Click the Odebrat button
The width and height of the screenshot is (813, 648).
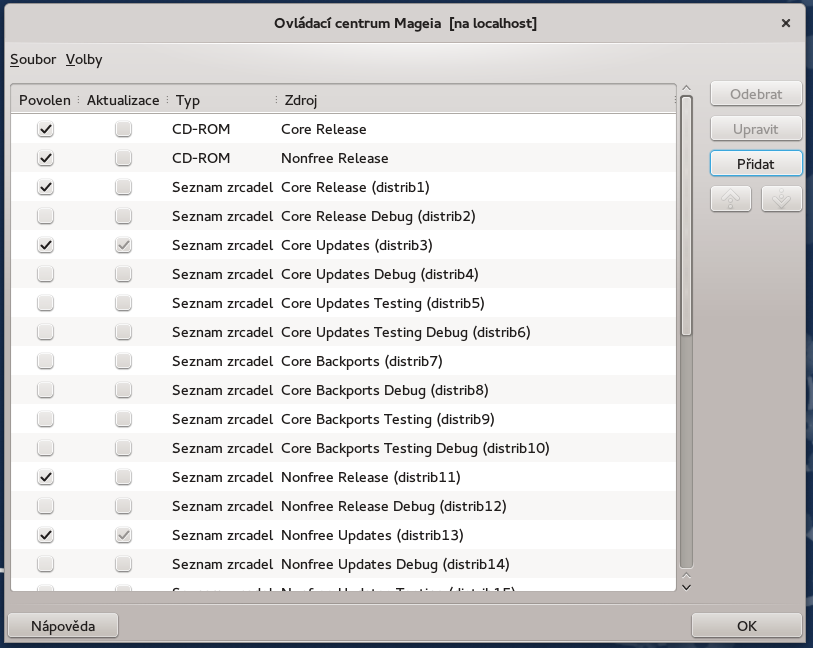[756, 94]
